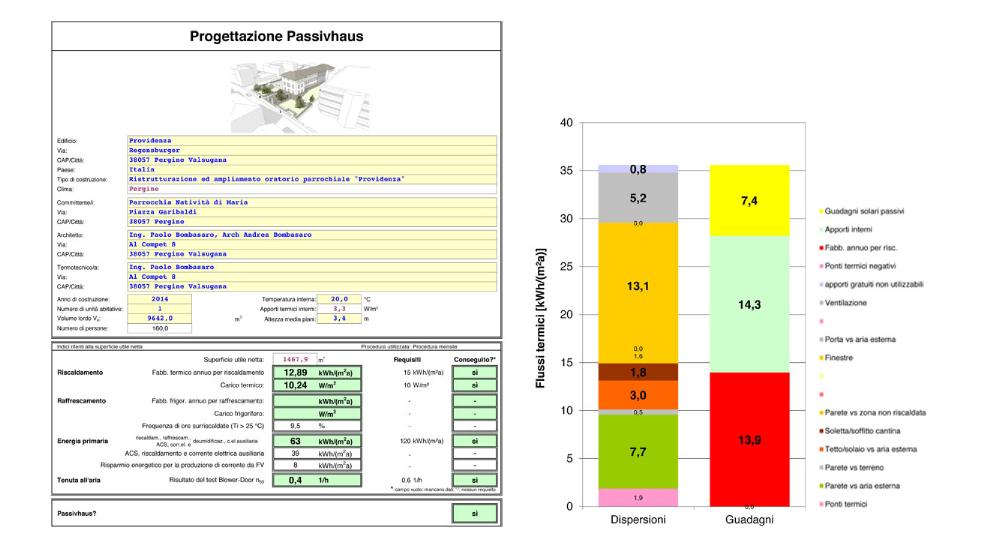The height and width of the screenshot is (544, 994).
Task: Select the Committente field 'Parrocchia Natività di Maria'
Action: click(312, 202)
